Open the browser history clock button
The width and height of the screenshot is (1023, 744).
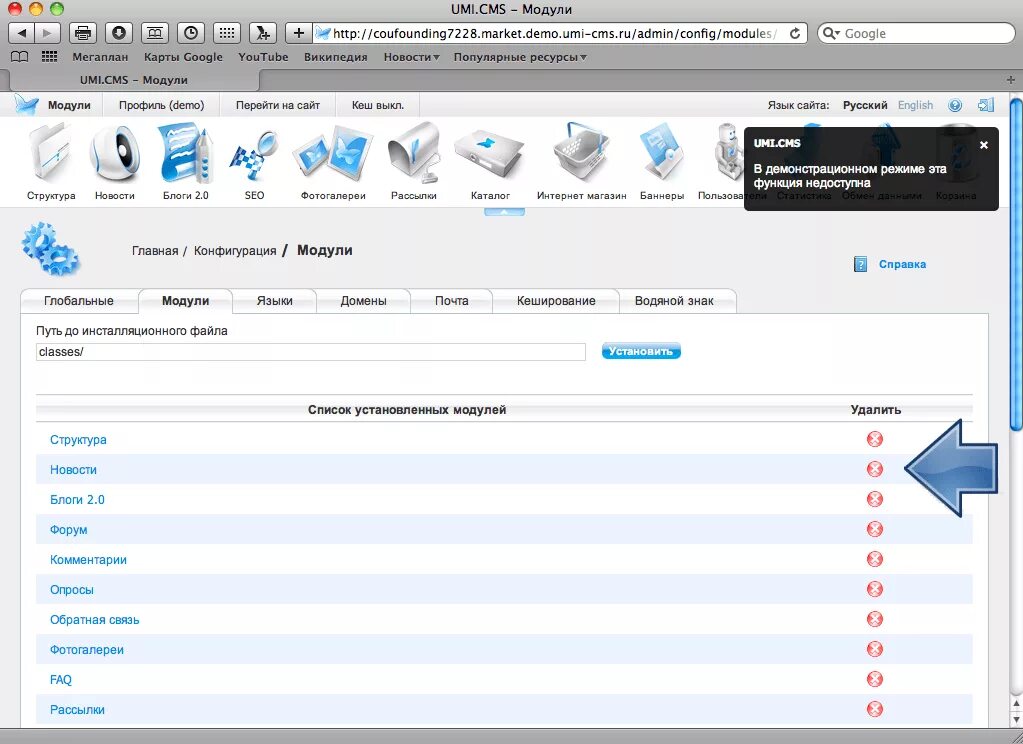pos(191,33)
